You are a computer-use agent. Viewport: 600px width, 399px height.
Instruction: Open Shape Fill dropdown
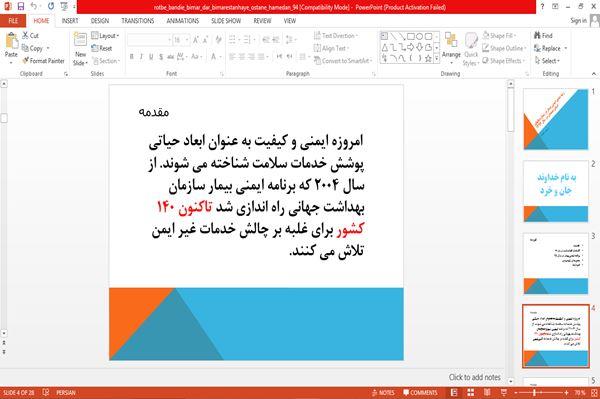(x=499, y=36)
